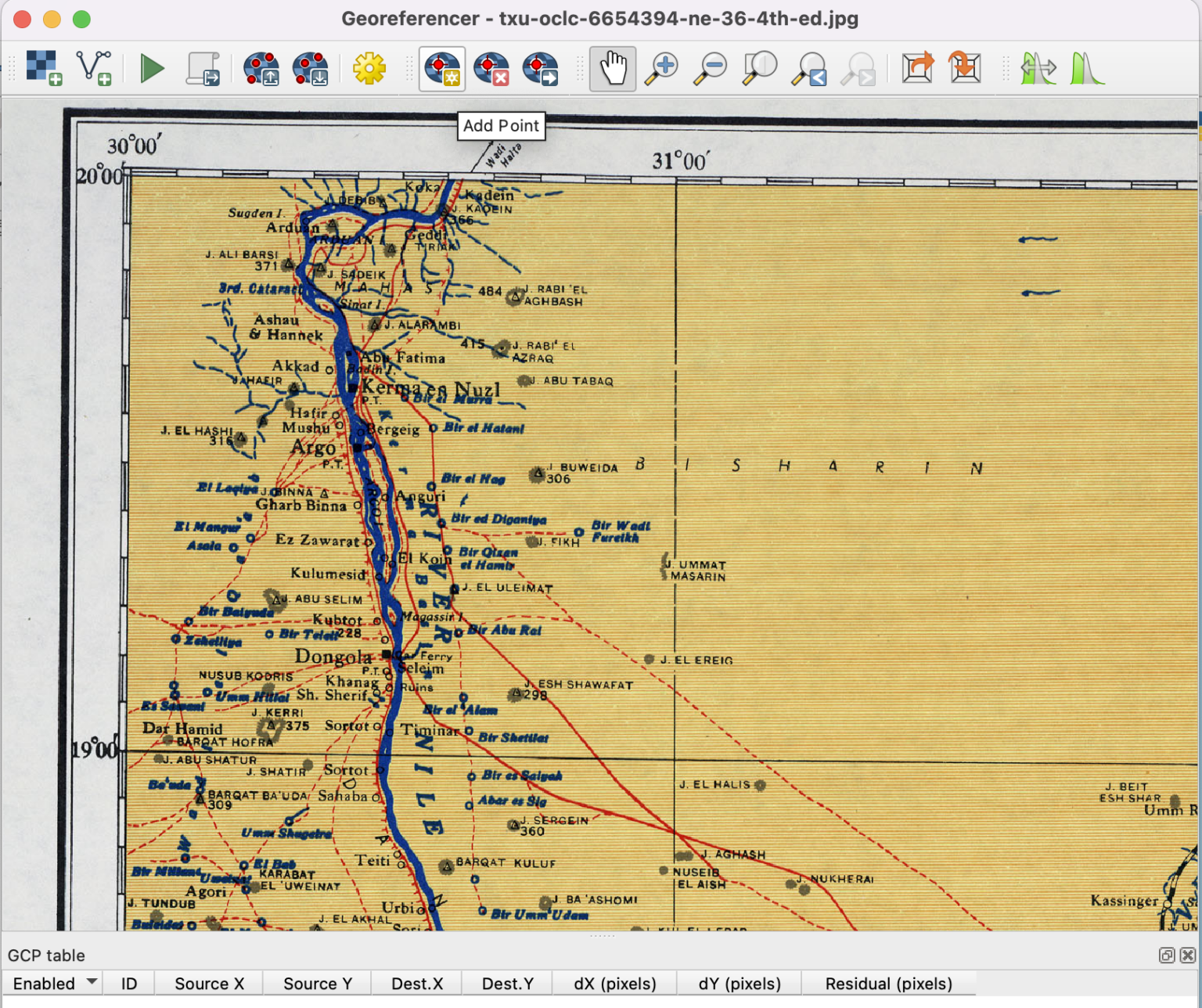Sort by the Enabled column header arrow
The image size is (1202, 1008).
click(x=92, y=981)
